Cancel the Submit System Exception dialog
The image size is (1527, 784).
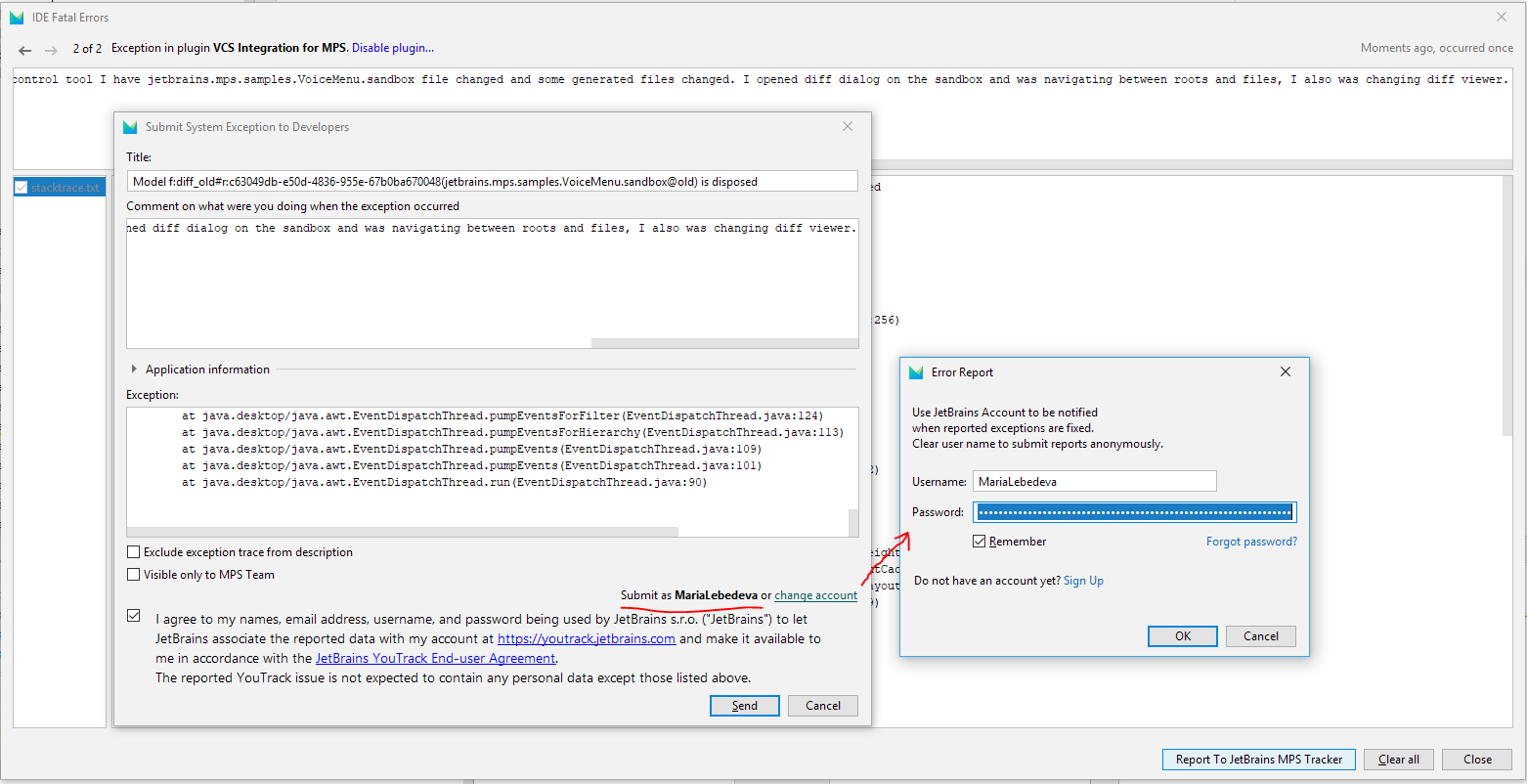click(x=823, y=706)
